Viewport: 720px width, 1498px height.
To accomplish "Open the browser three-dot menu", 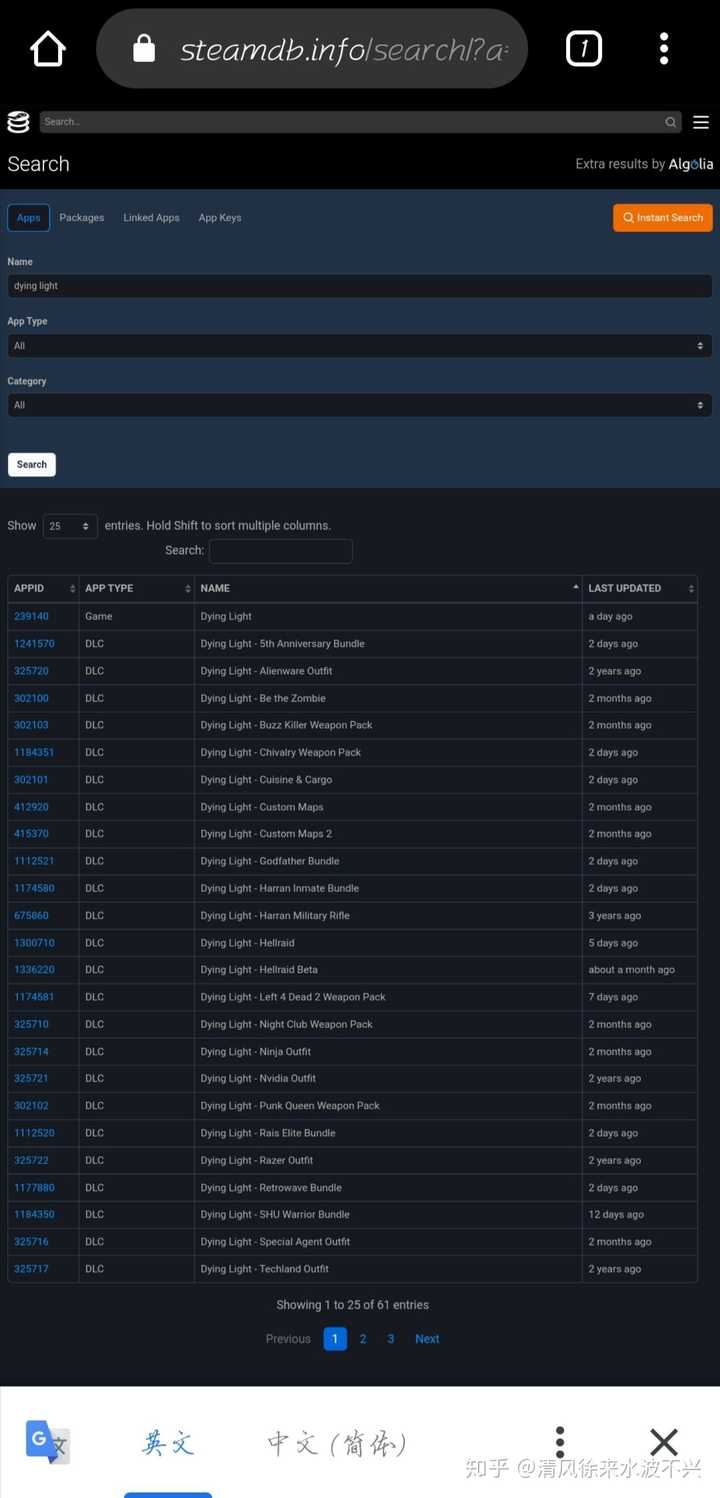I will click(664, 48).
